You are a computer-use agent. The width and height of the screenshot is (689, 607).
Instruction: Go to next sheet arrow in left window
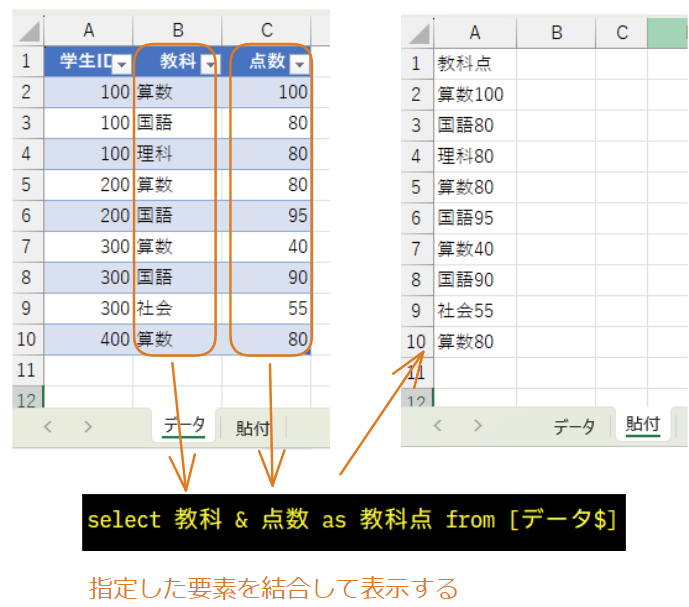(88, 426)
